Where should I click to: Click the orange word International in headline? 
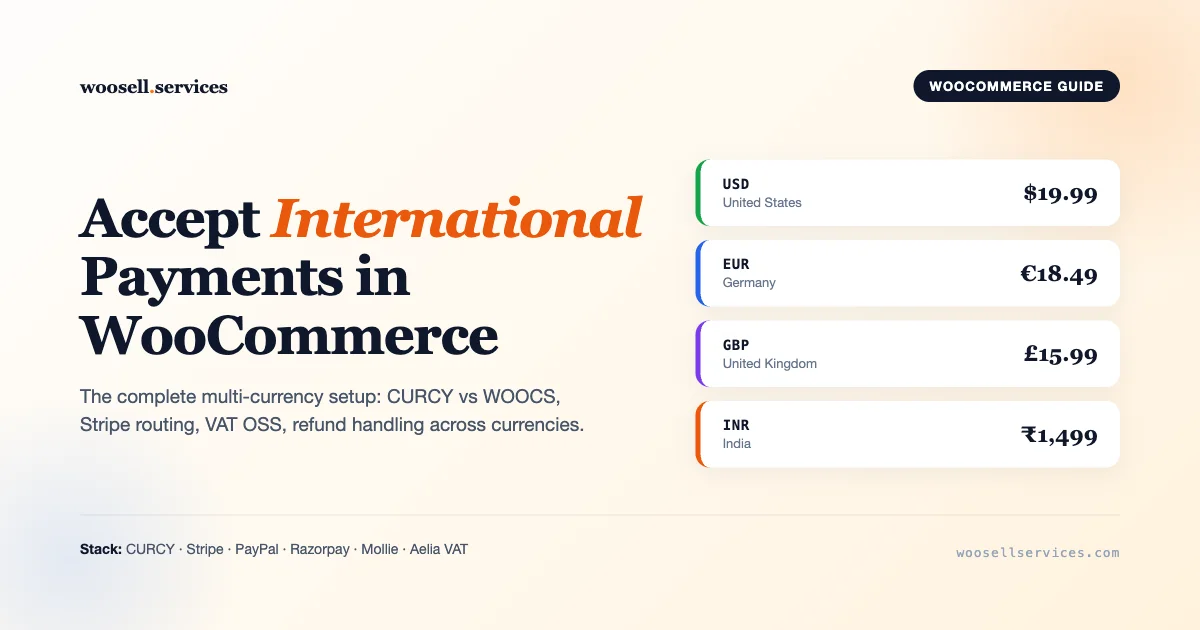456,218
